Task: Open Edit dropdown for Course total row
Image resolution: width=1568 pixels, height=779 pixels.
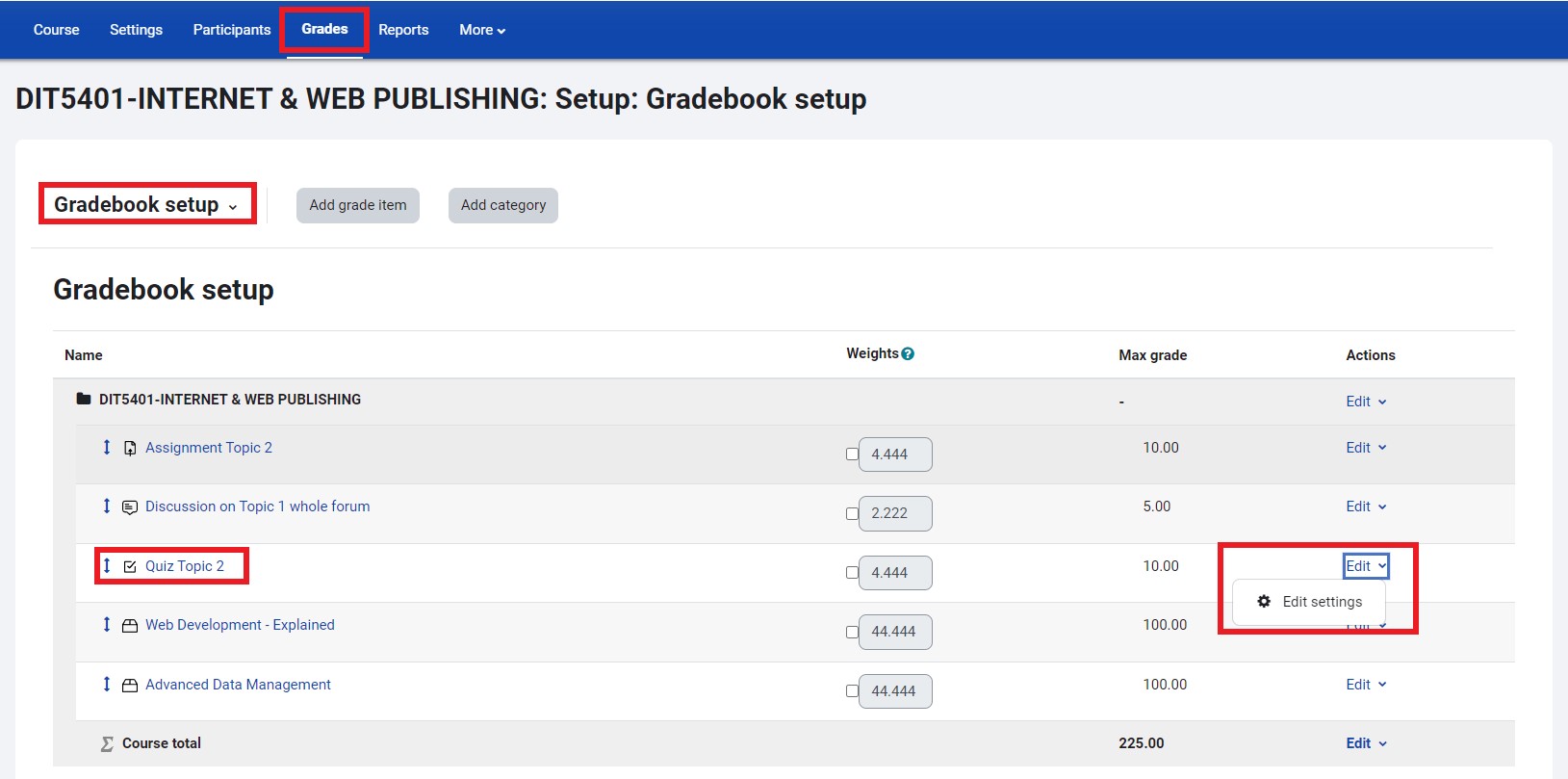Action: (1366, 743)
